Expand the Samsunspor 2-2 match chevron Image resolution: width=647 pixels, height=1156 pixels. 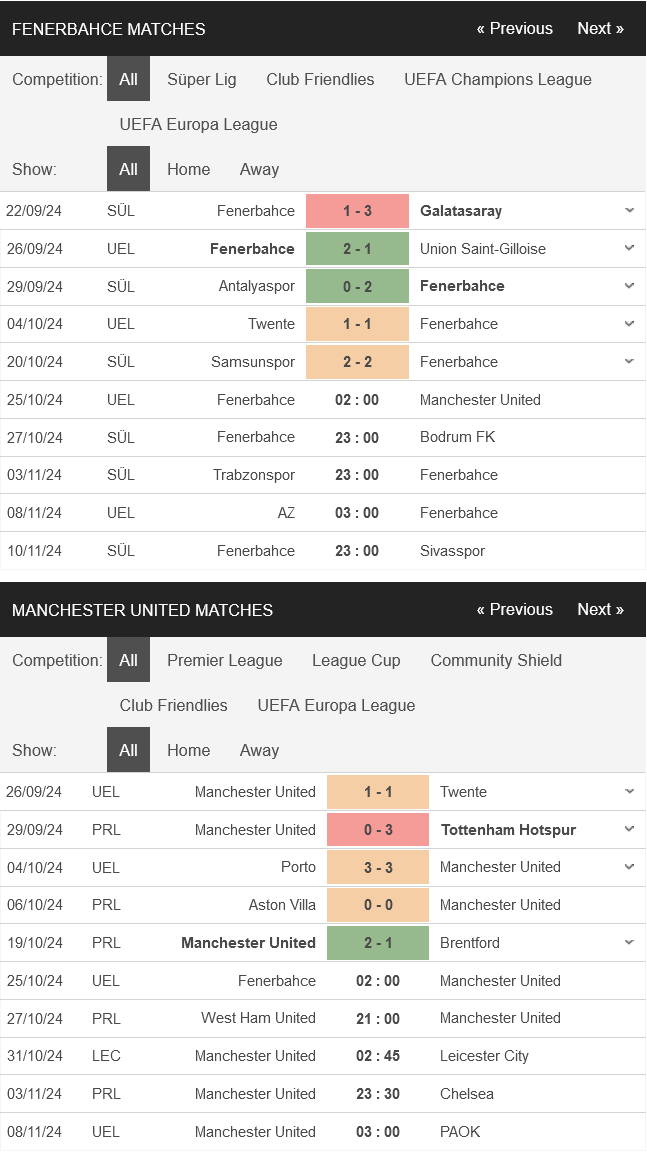(x=629, y=361)
